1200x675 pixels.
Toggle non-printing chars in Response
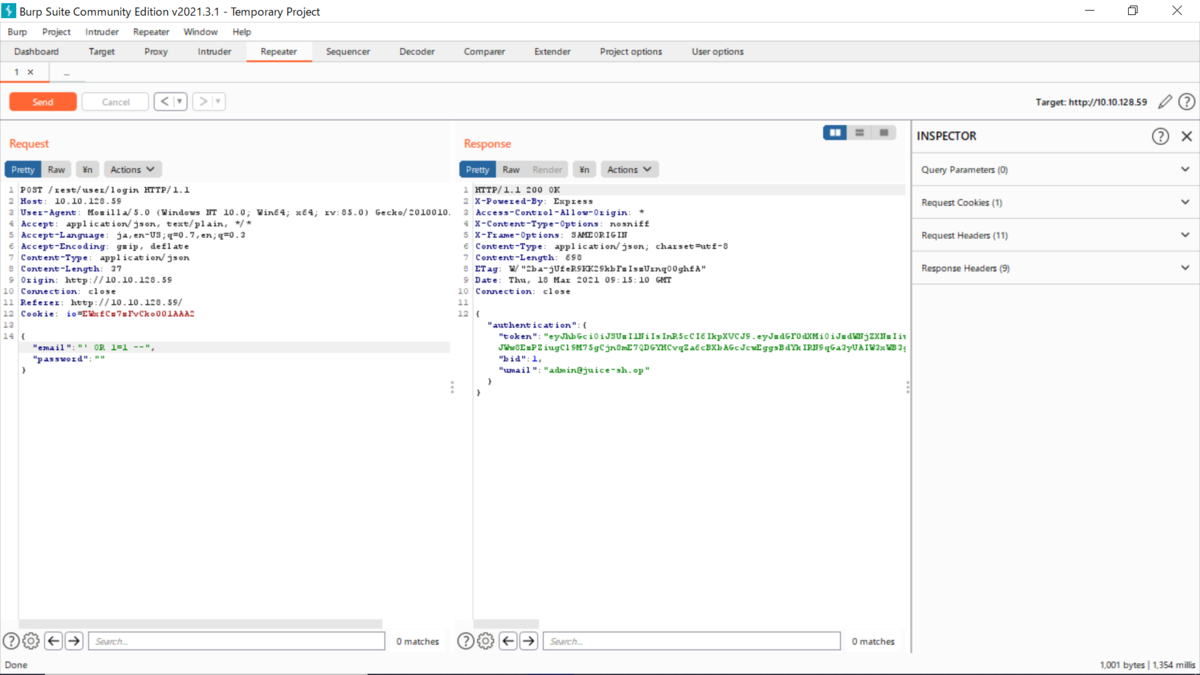pos(585,170)
